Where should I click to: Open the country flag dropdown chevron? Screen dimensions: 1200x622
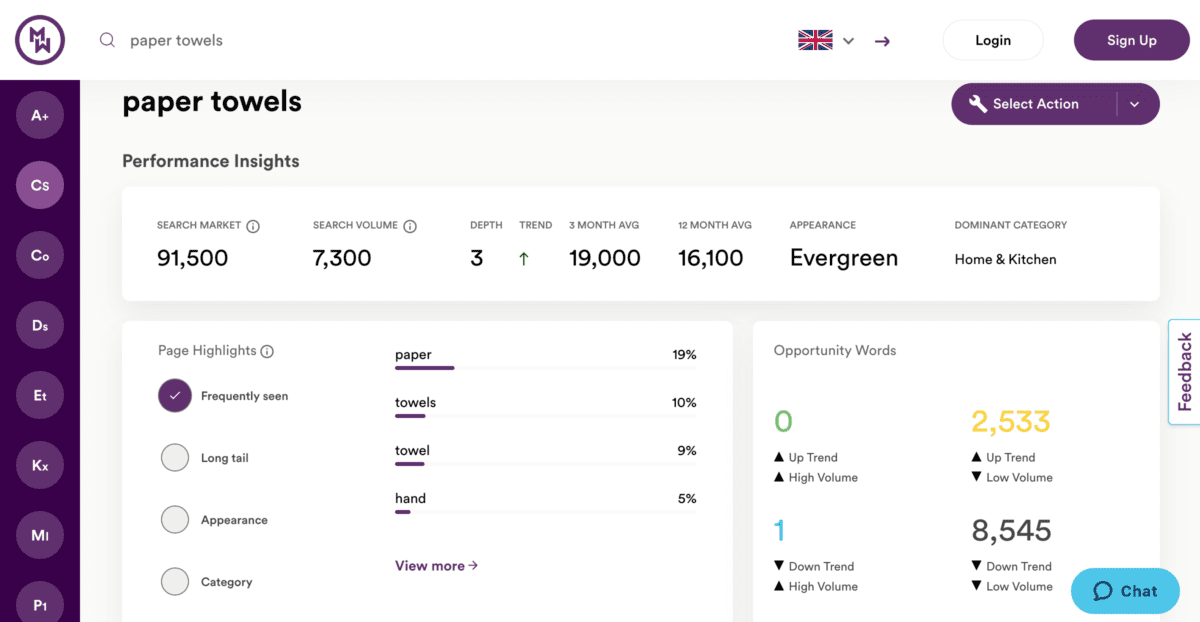848,41
